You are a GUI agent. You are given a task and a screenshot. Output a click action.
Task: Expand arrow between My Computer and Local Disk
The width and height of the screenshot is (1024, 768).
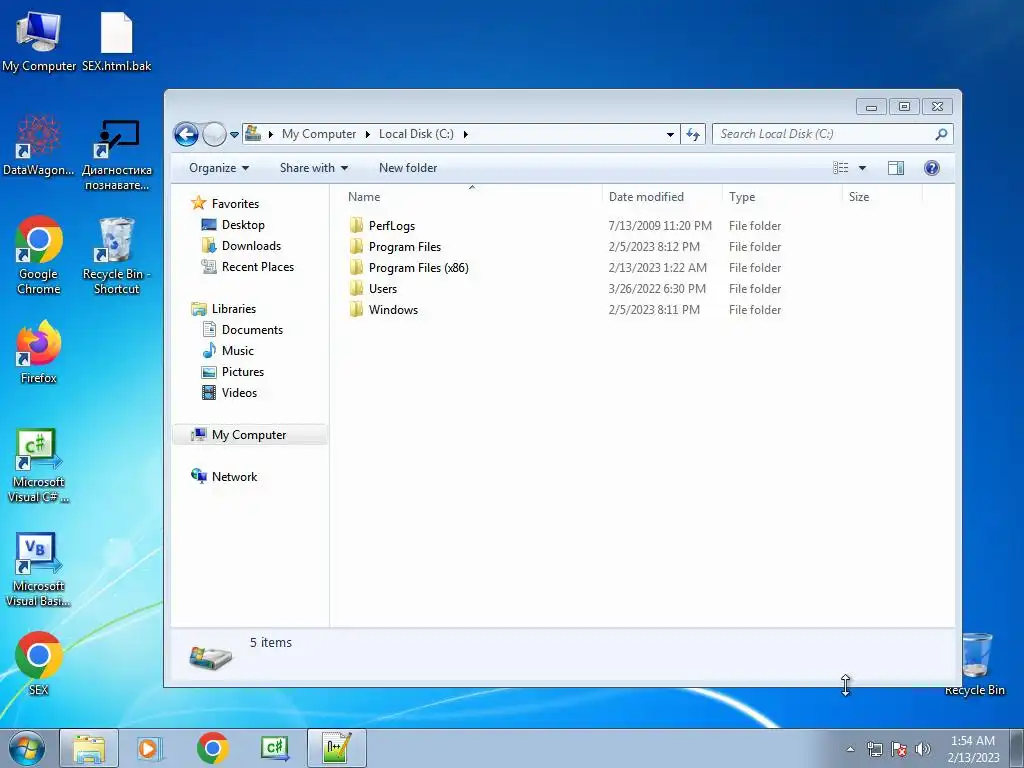(367, 135)
